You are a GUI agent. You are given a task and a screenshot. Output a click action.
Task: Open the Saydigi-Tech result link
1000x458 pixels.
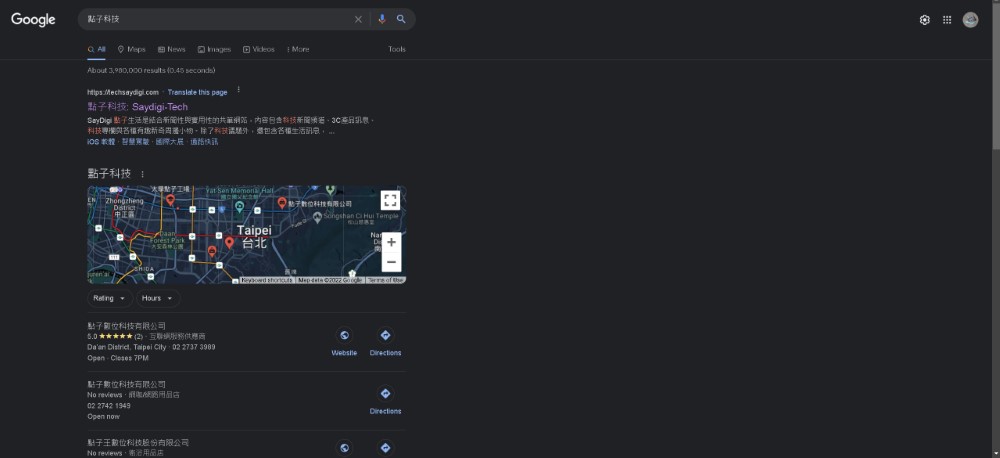(x=137, y=106)
